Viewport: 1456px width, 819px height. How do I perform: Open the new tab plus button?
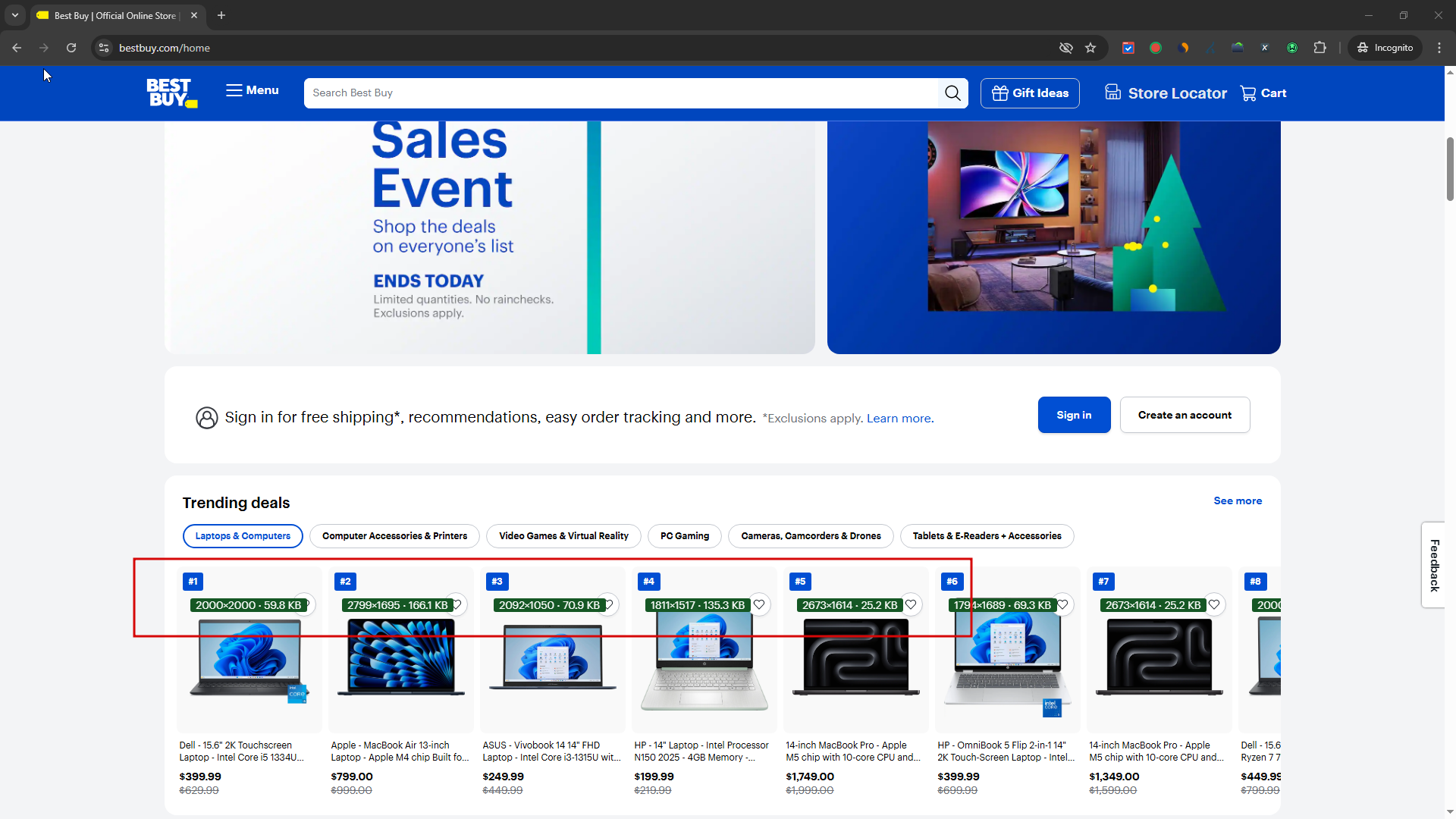(x=221, y=15)
